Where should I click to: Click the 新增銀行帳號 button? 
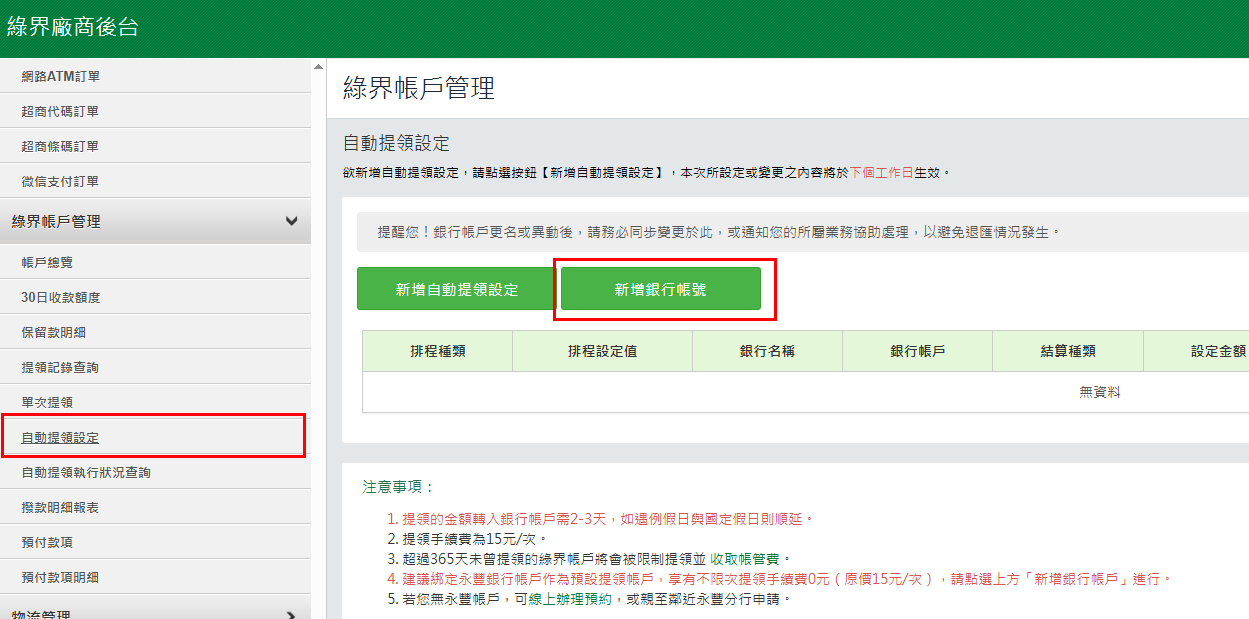[x=660, y=289]
